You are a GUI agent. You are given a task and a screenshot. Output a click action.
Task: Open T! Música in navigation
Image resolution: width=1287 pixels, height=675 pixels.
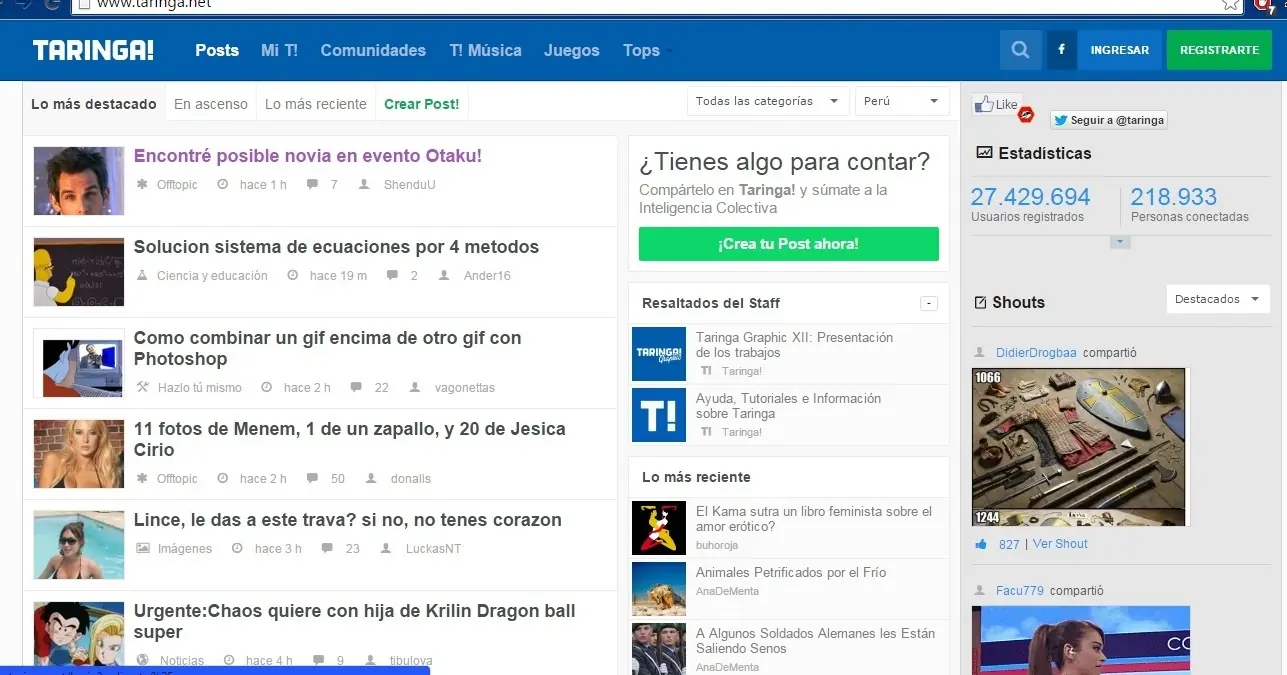485,50
